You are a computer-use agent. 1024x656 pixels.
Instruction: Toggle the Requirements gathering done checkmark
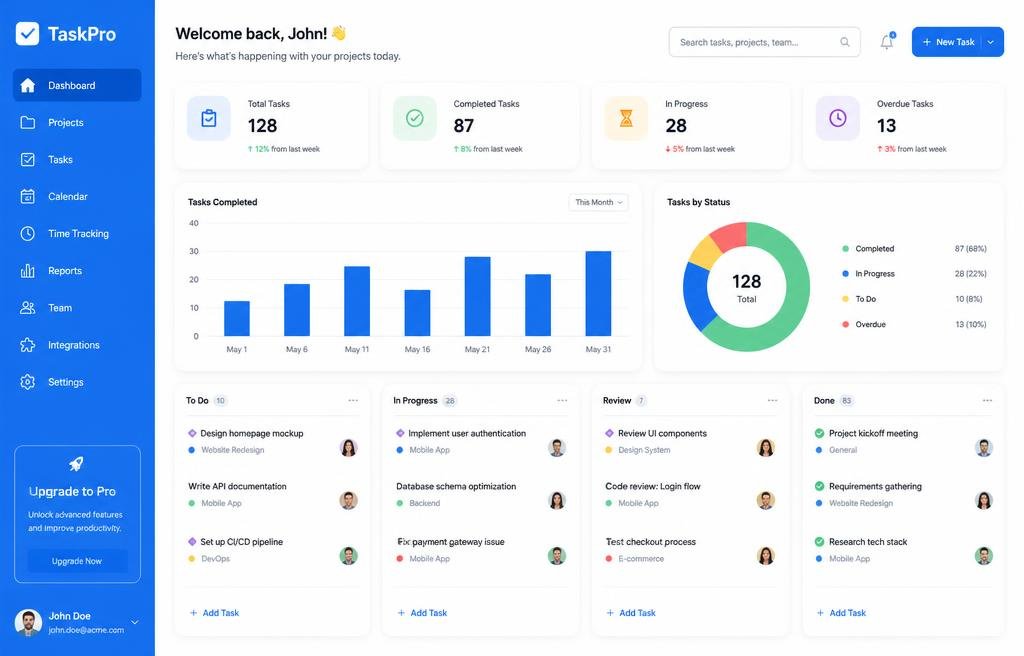click(x=820, y=486)
